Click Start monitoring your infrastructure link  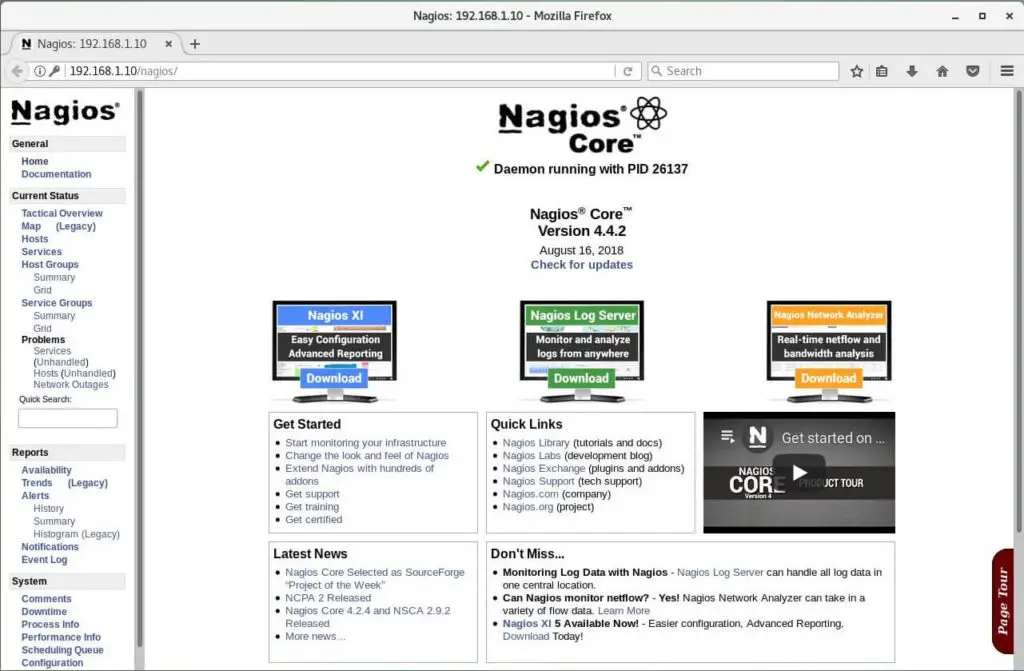point(366,443)
